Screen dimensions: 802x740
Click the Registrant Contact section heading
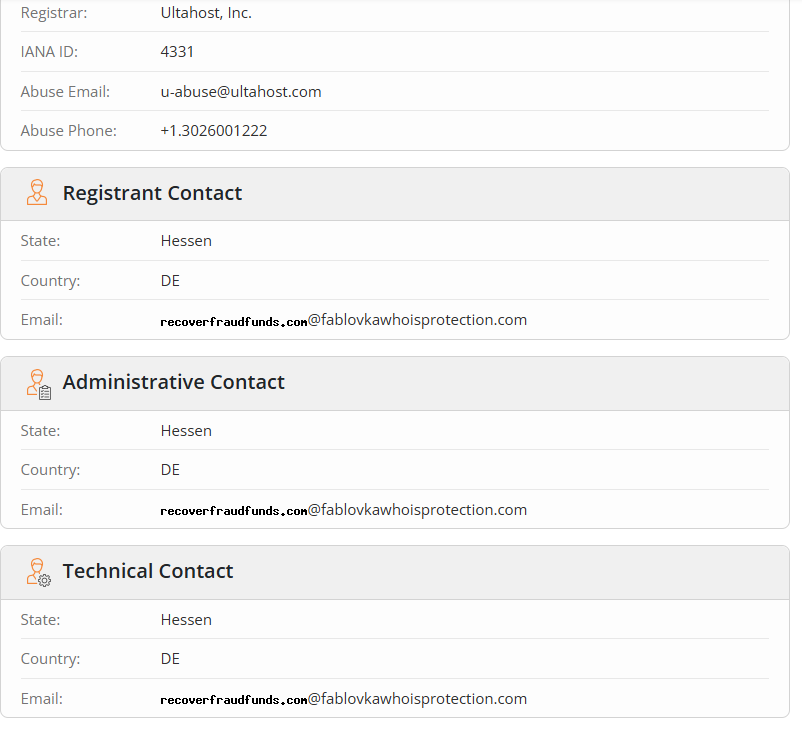click(152, 193)
